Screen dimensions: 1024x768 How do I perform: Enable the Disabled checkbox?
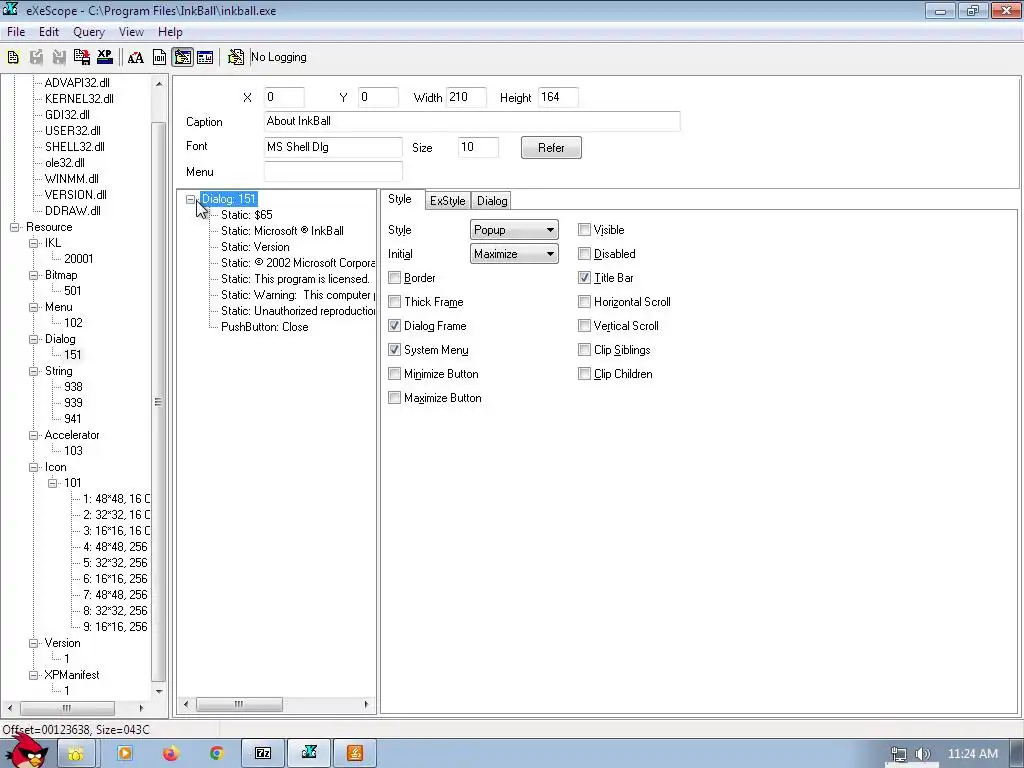[x=584, y=254]
